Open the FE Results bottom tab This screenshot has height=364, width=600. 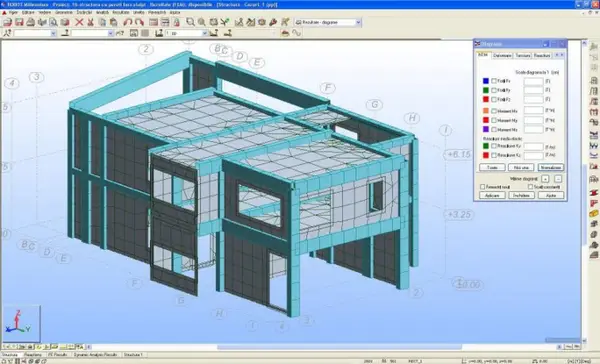point(58,355)
